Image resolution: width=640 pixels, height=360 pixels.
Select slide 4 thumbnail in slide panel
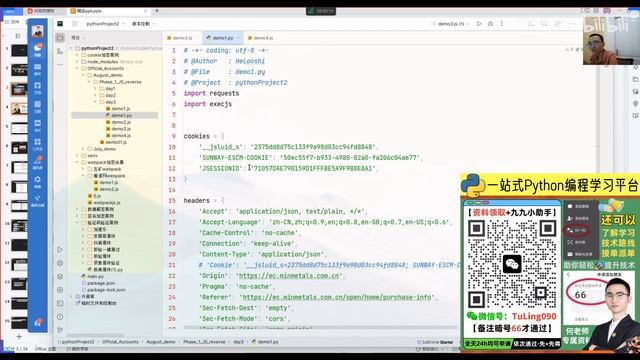click(x=19, y=109)
